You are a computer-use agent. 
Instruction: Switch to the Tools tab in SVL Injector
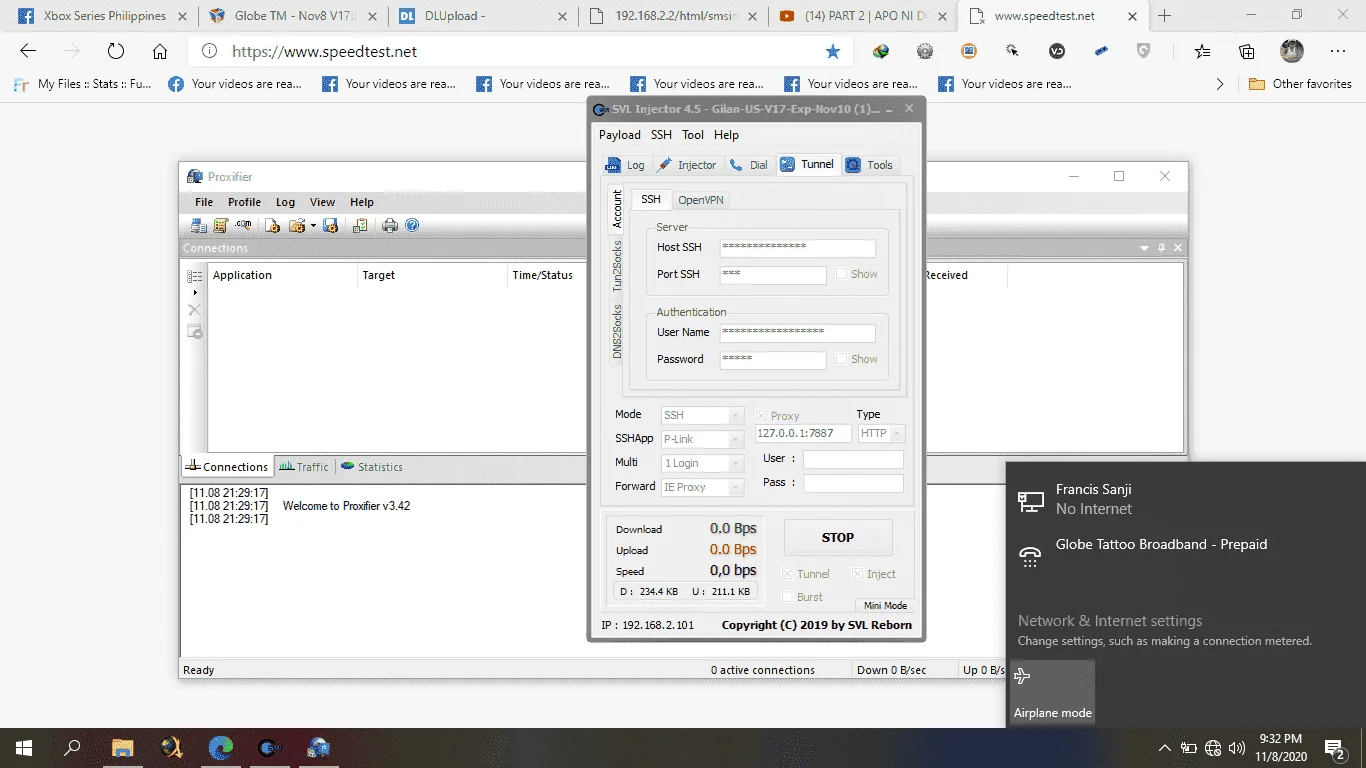click(x=870, y=165)
